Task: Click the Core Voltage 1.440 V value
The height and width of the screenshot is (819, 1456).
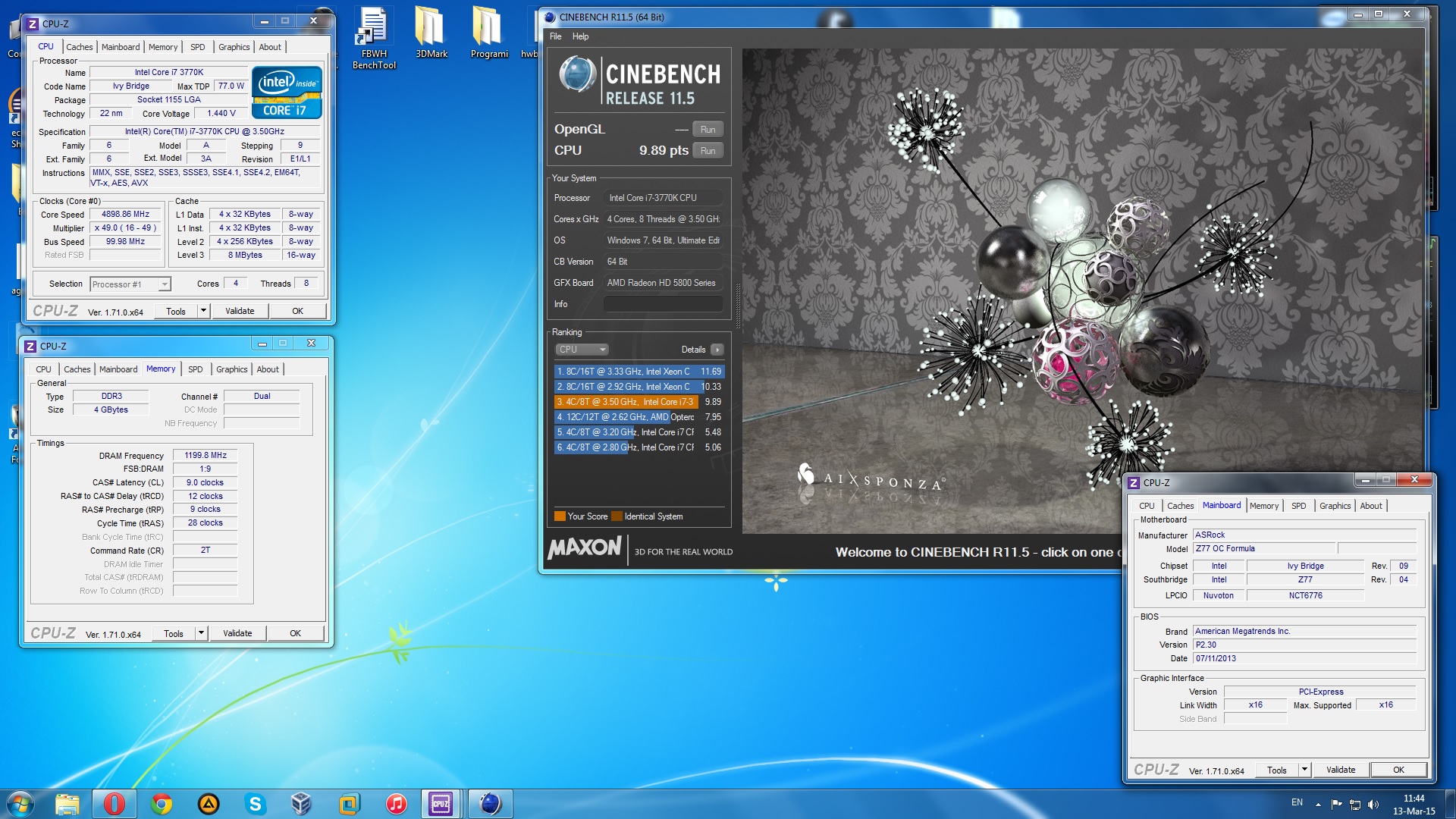Action: click(221, 114)
